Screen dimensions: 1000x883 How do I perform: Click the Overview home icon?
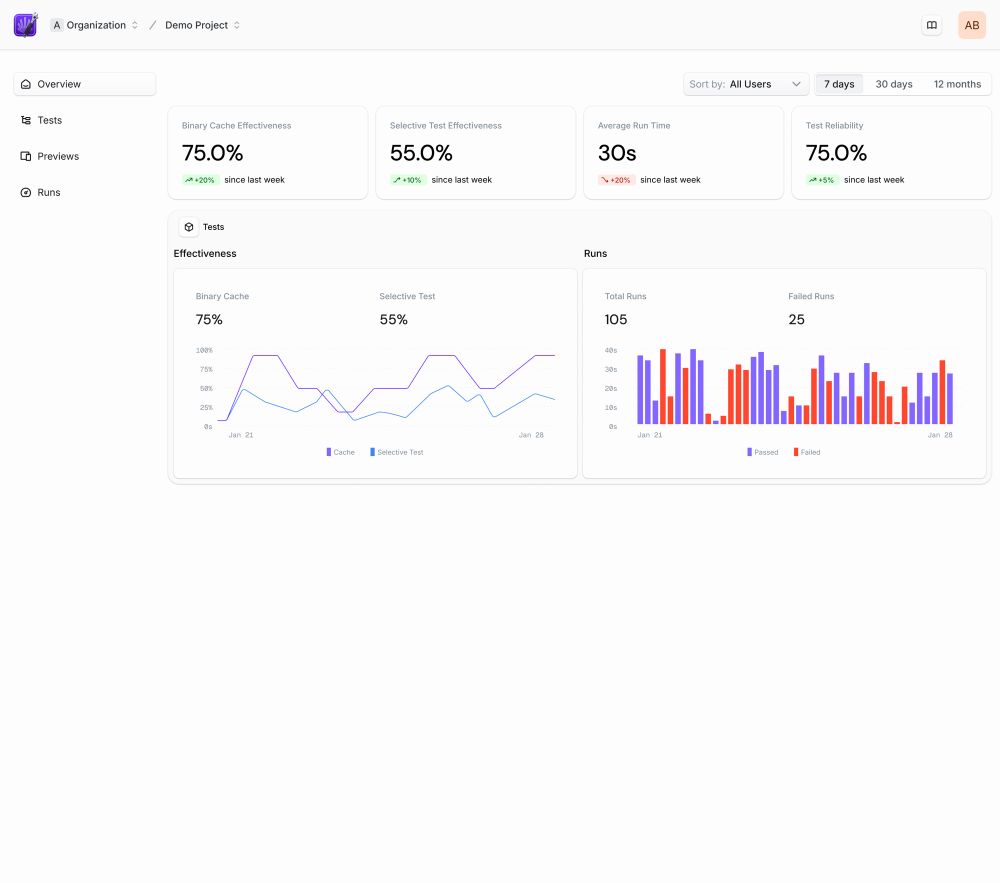point(26,84)
